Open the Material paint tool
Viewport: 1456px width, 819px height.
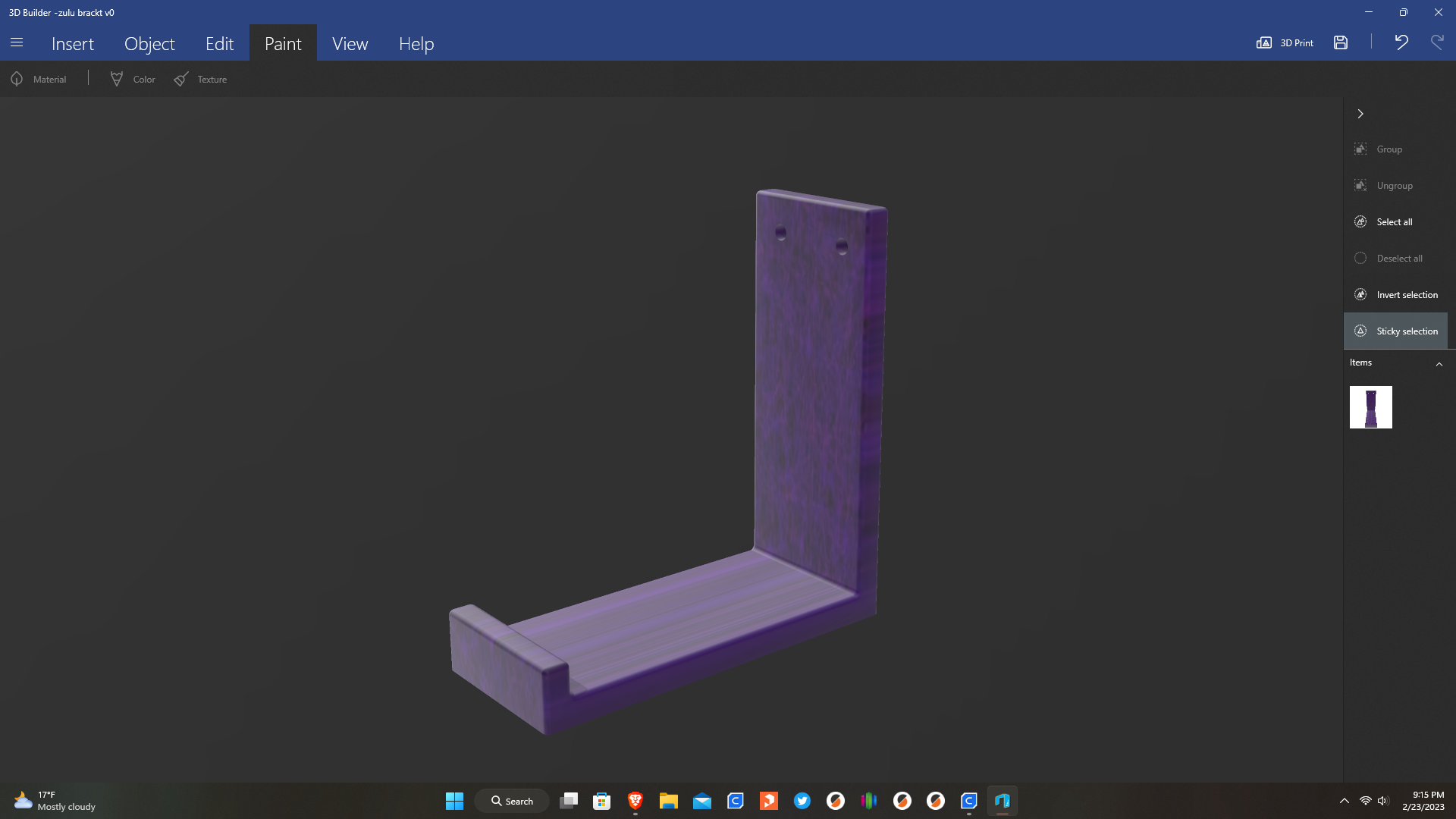(39, 79)
